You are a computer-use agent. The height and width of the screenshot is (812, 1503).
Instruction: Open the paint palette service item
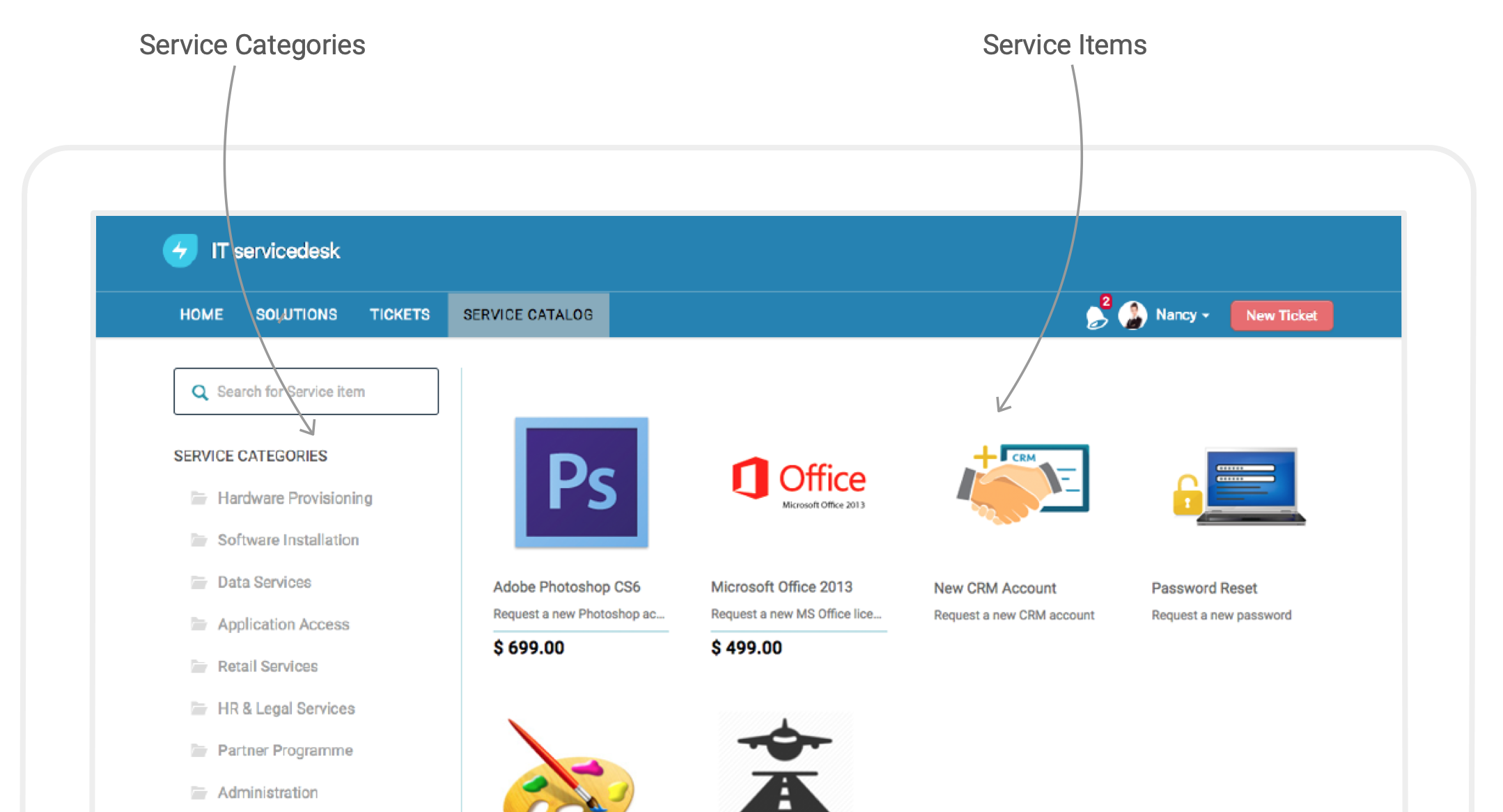pyautogui.click(x=568, y=765)
